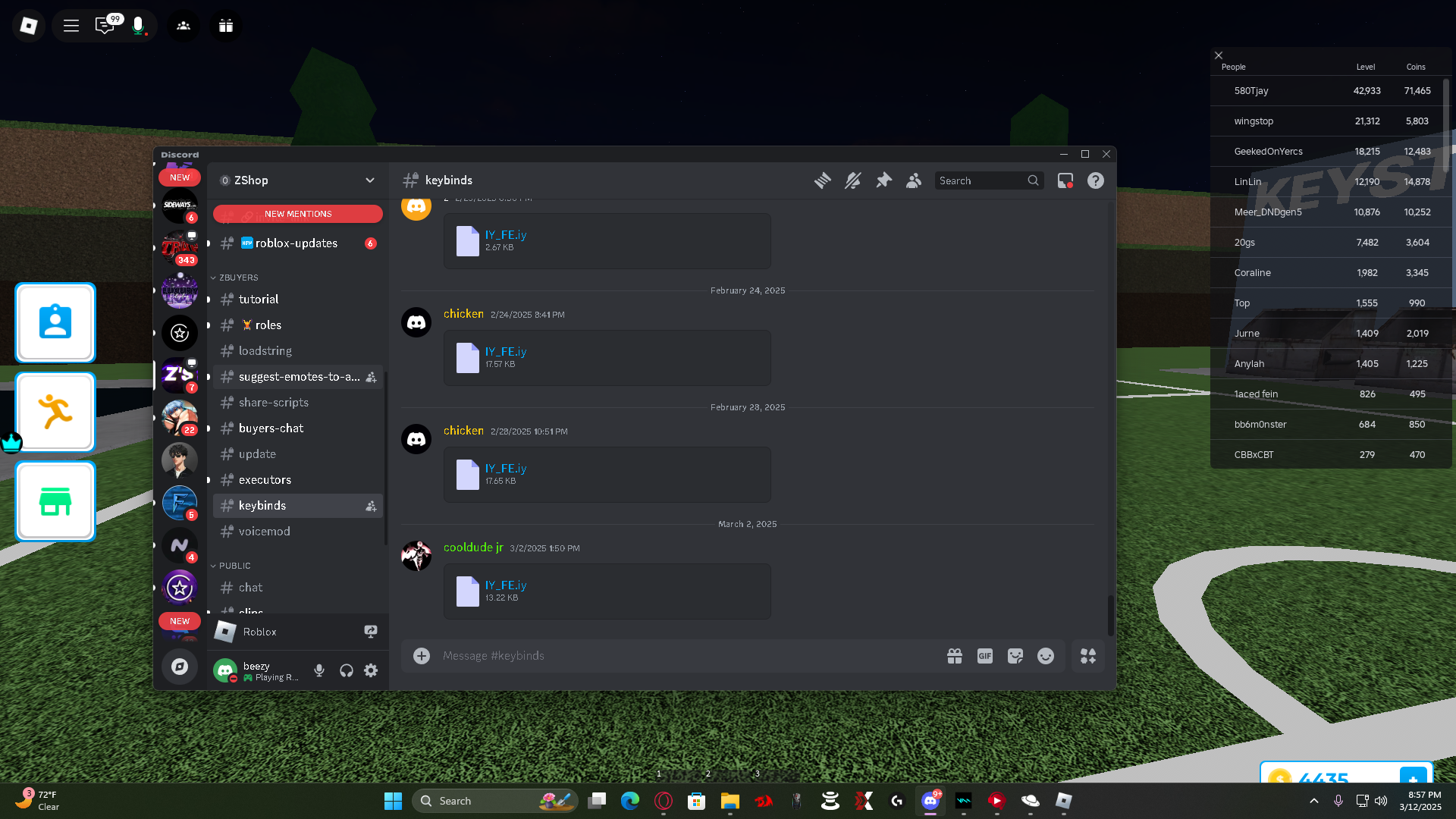Open Roblox chat with the 99 badge
This screenshot has height=819, width=1456.
coord(105,26)
